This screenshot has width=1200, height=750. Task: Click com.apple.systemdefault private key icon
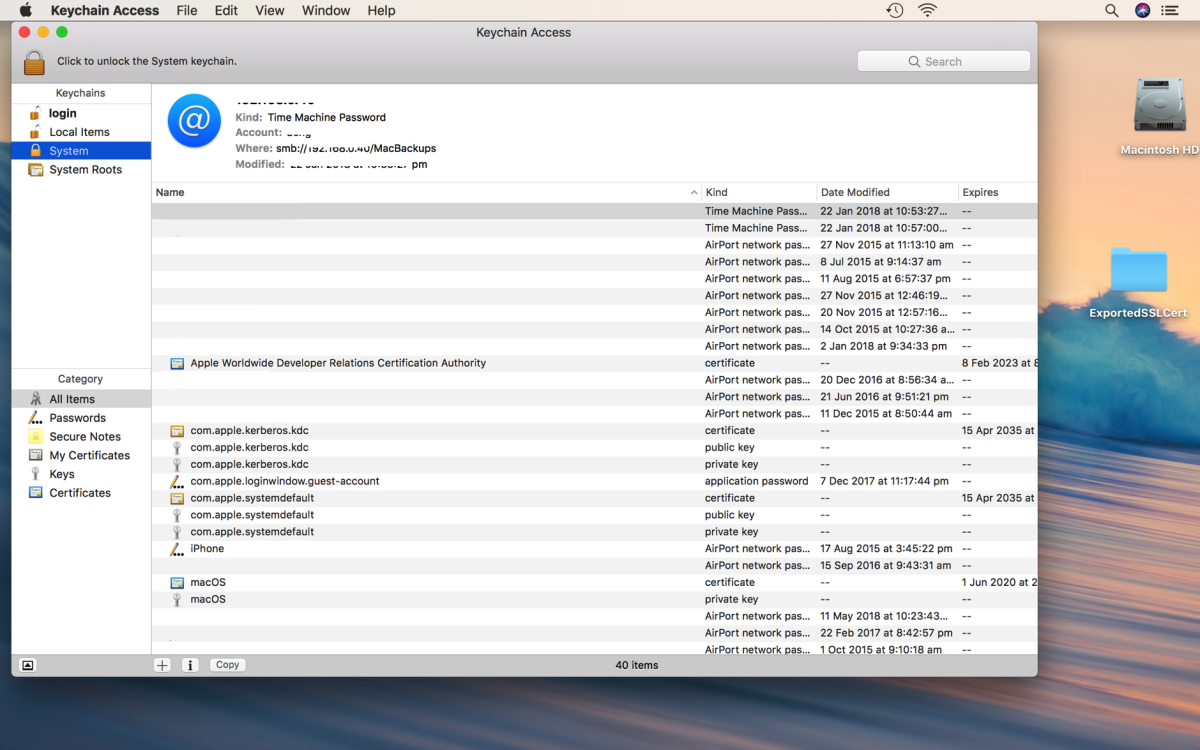point(177,532)
